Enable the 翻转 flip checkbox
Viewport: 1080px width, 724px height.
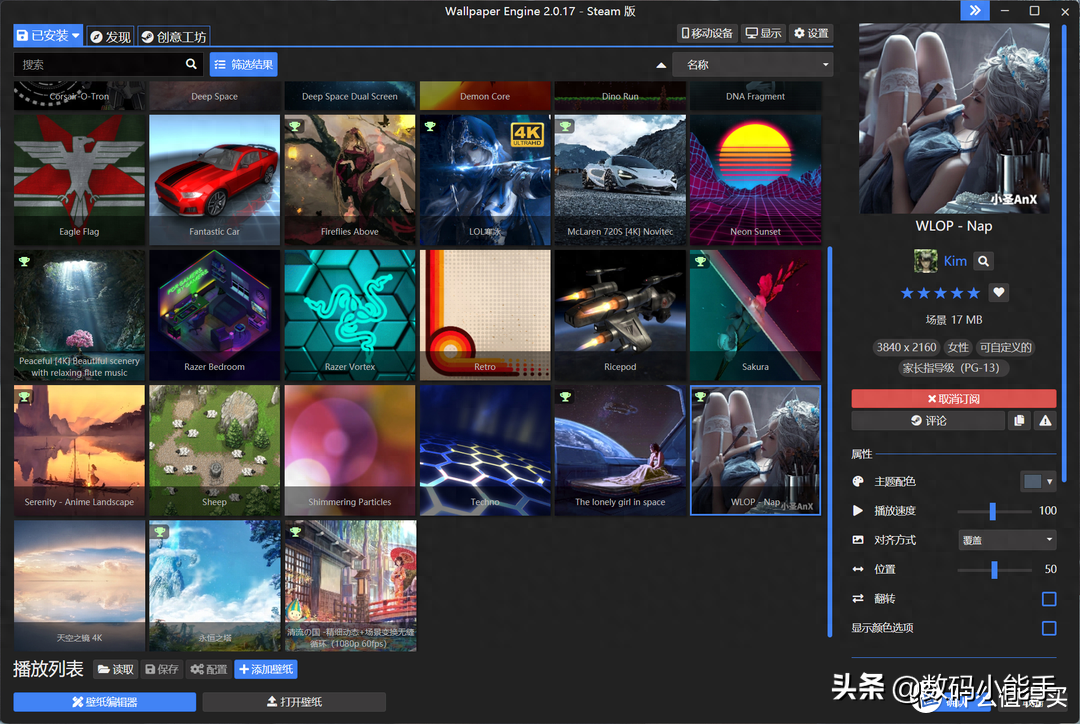[1049, 599]
